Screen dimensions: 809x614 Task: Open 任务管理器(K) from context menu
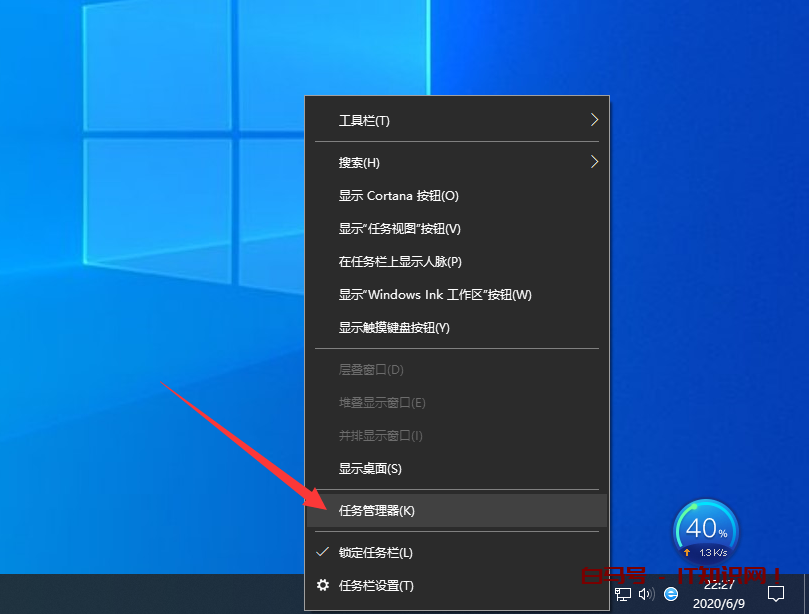[x=377, y=511]
